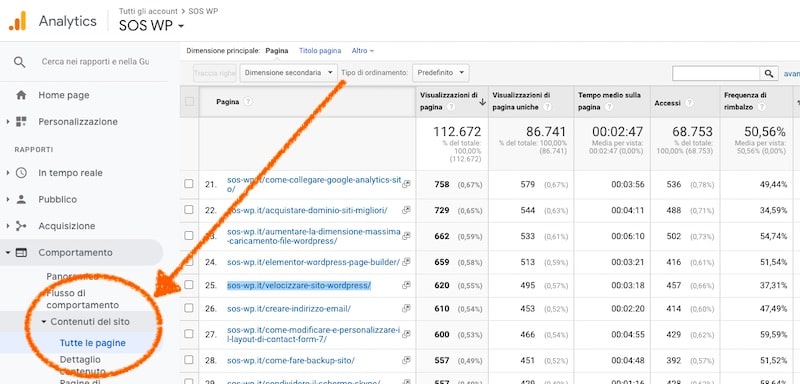Screen dimensions: 800x384
Task: Collapse the Contenuti del sito submenu
Action: pyautogui.click(x=44, y=322)
